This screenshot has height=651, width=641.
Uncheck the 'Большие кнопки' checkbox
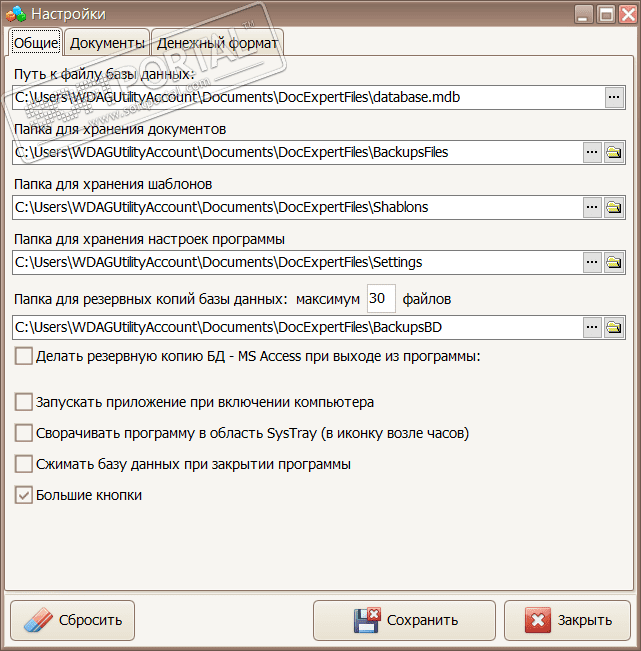(x=24, y=494)
